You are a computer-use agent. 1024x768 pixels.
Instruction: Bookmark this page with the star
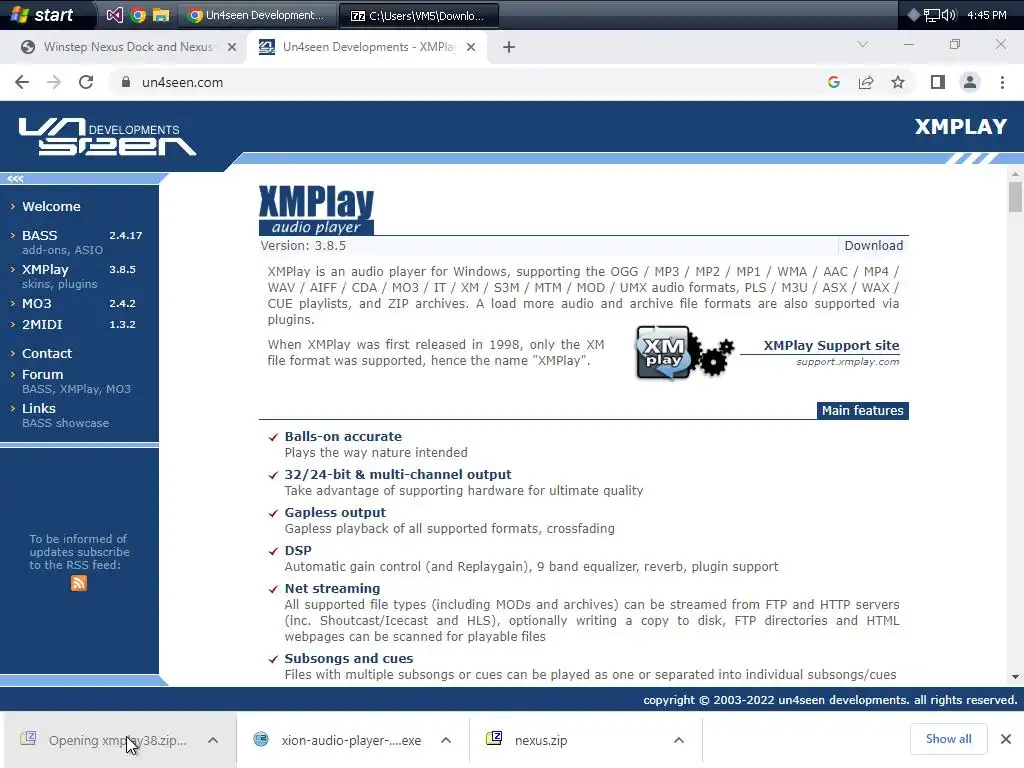pyautogui.click(x=898, y=82)
